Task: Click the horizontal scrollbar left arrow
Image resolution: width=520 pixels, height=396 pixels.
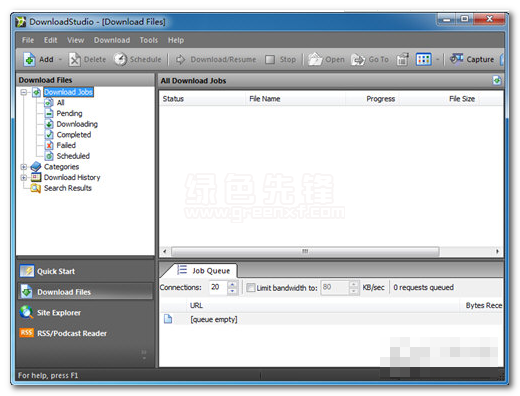Action: pyautogui.click(x=165, y=251)
